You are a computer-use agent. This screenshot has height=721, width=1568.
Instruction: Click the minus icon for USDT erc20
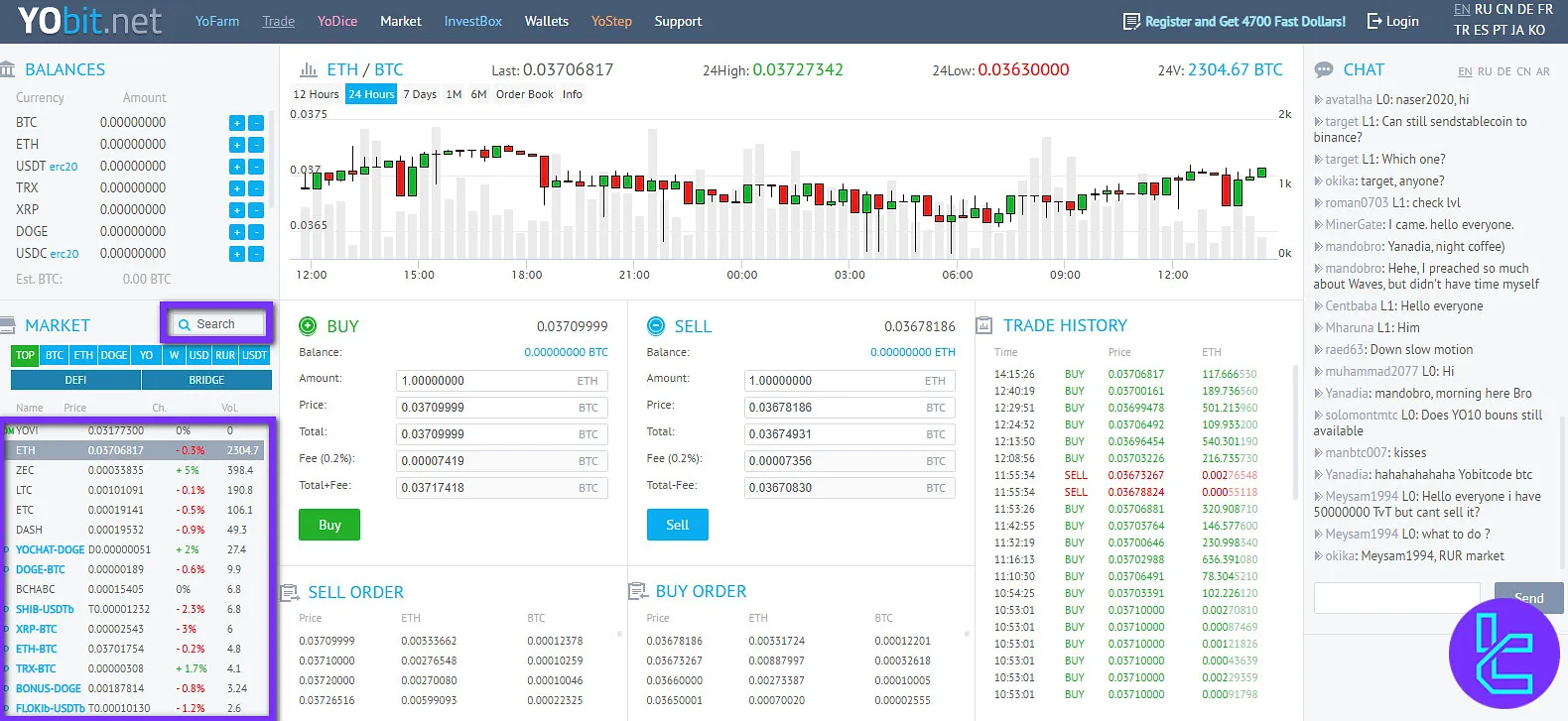point(256,167)
